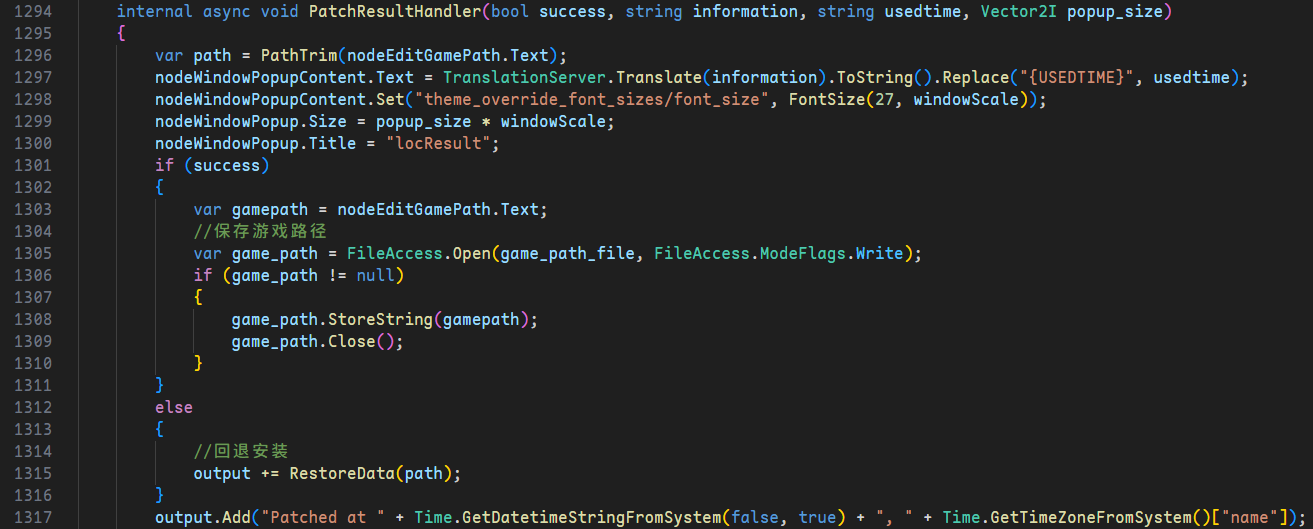This screenshot has width=1313, height=529.
Task: Click line number 1312 in the gutter
Action: pyautogui.click(x=34, y=407)
